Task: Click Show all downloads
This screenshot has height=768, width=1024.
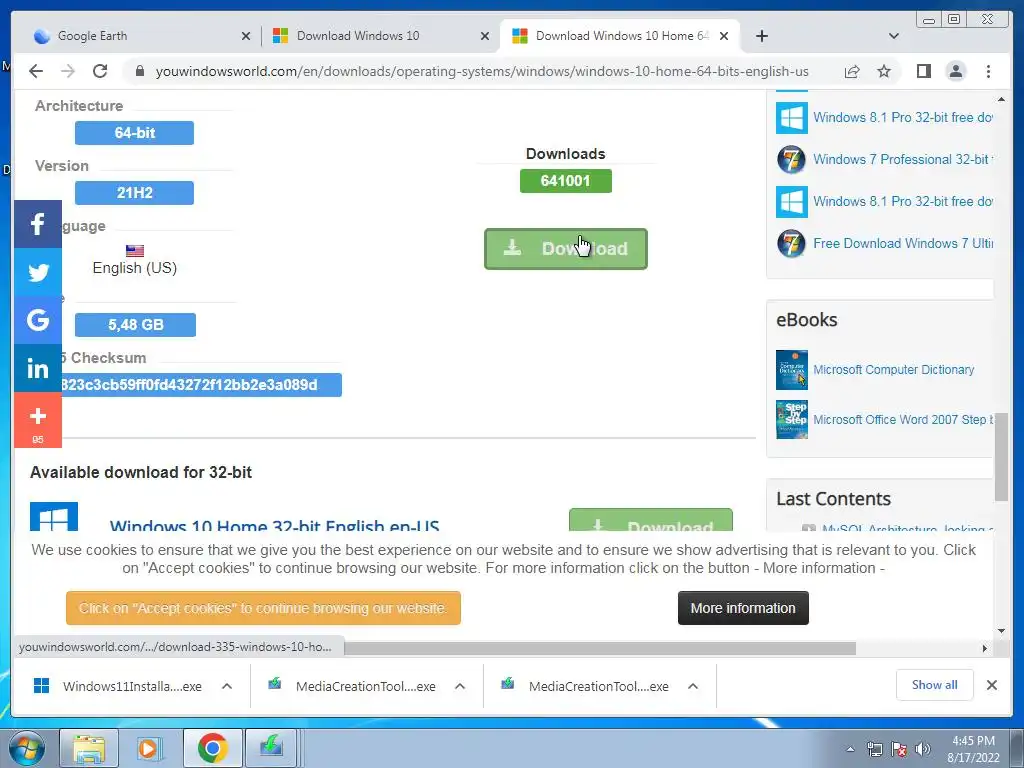Action: [x=935, y=684]
